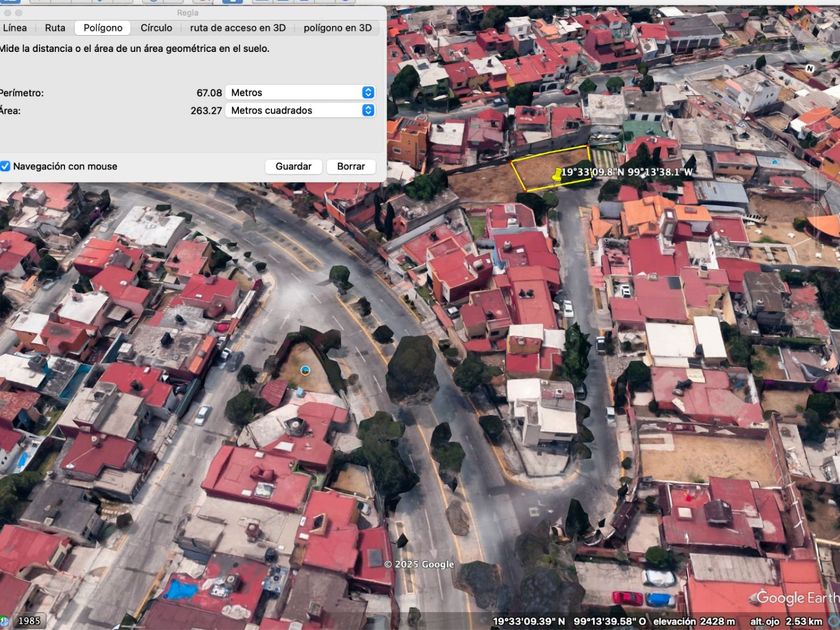The height and width of the screenshot is (630, 840).
Task: Switch to the Círculo tab
Action: coord(156,28)
